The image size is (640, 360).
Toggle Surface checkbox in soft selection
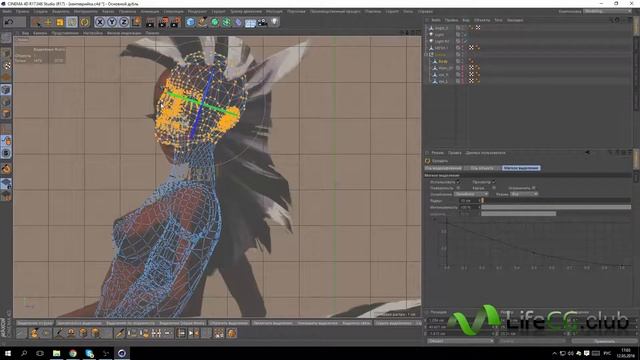coord(458,188)
